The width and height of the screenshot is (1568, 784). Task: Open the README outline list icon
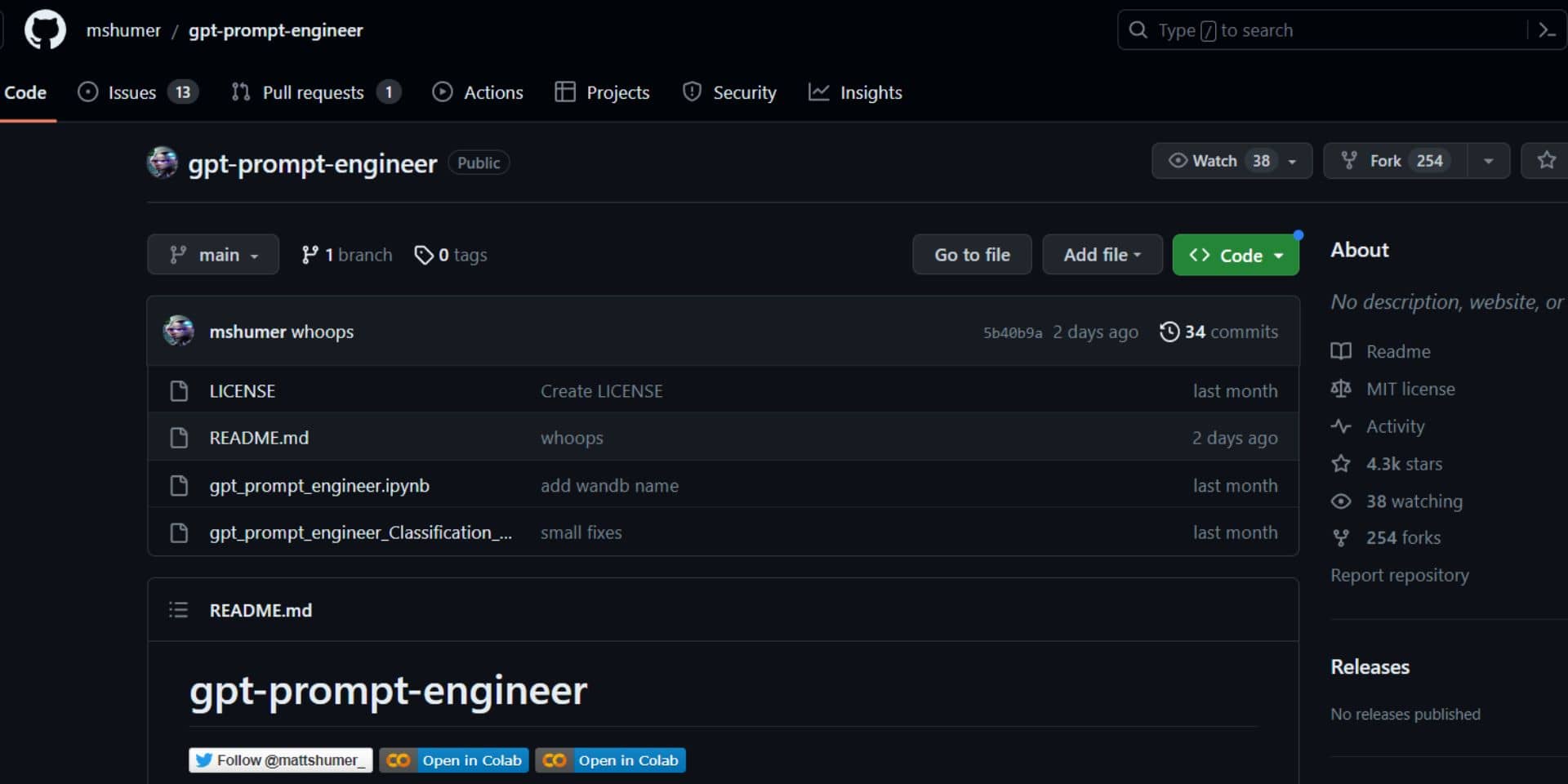178,610
